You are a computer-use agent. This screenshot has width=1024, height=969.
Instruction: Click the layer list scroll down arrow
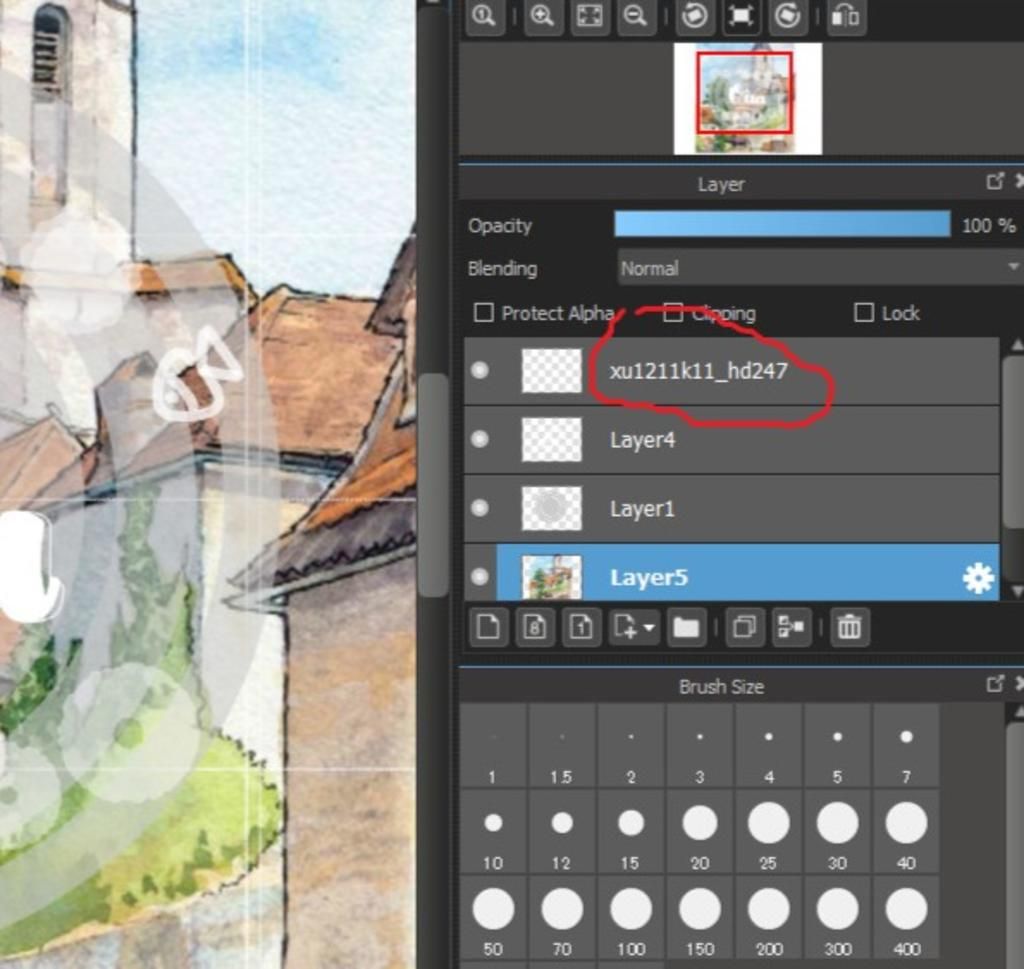(x=1016, y=592)
